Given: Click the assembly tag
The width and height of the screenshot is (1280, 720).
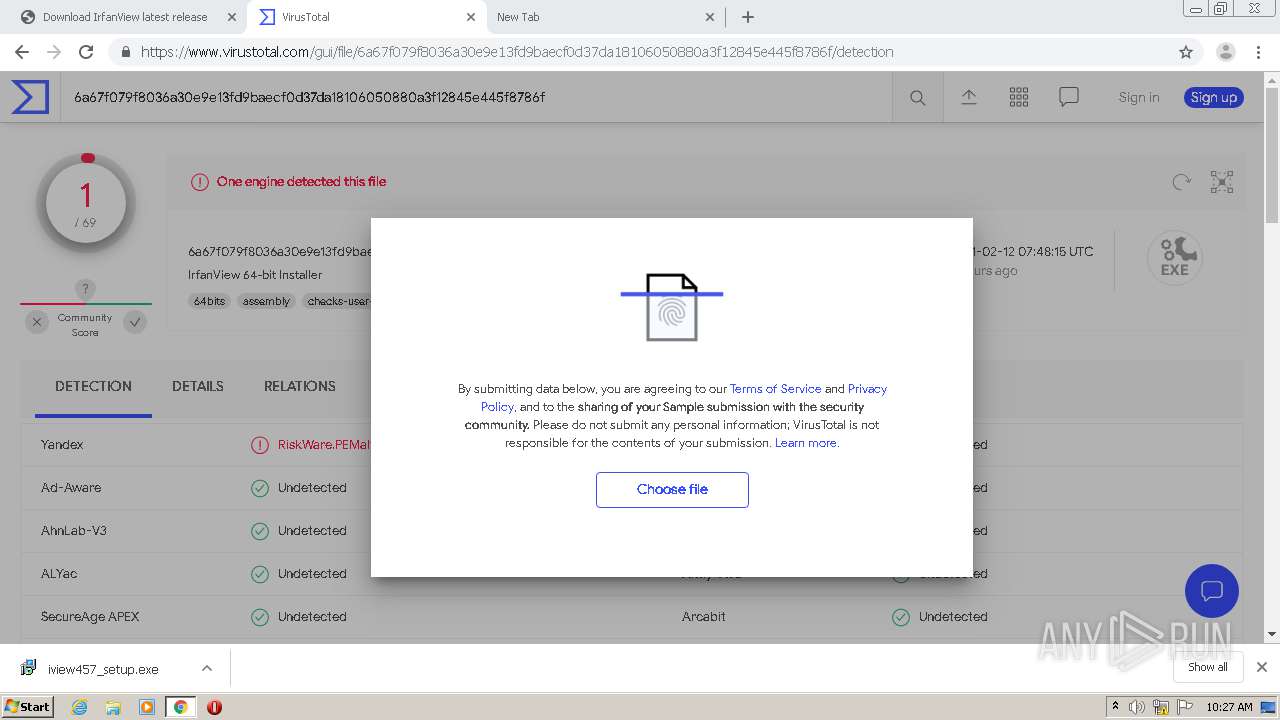Looking at the screenshot, I should 266,301.
